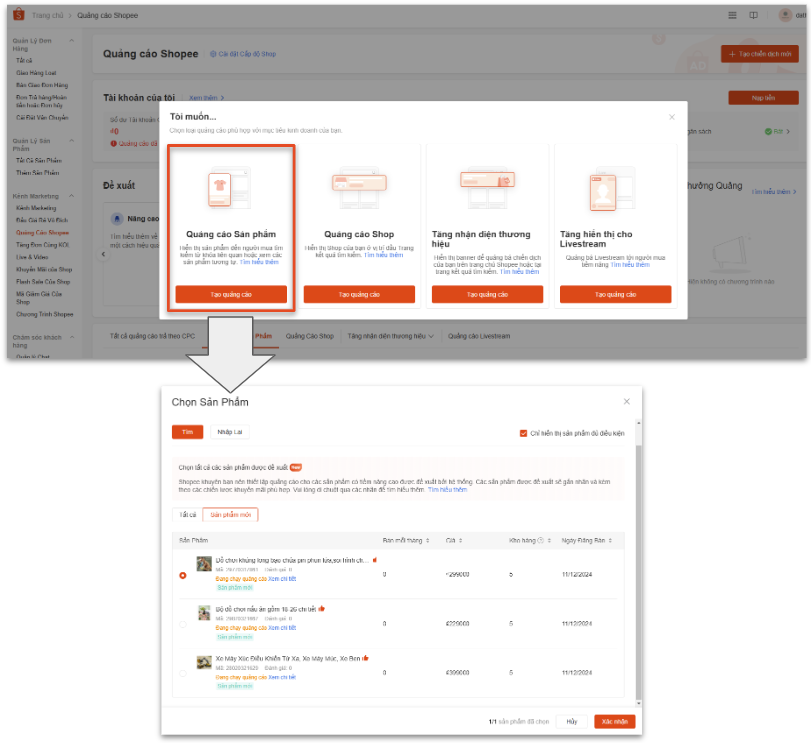
Task: Click Tạo quảng cáo under Quảng cáo Shop
Action: click(358, 294)
